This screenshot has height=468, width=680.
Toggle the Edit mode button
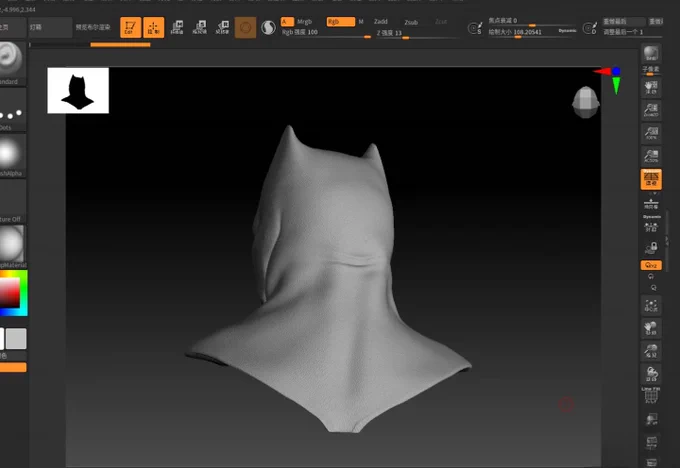pyautogui.click(x=131, y=28)
